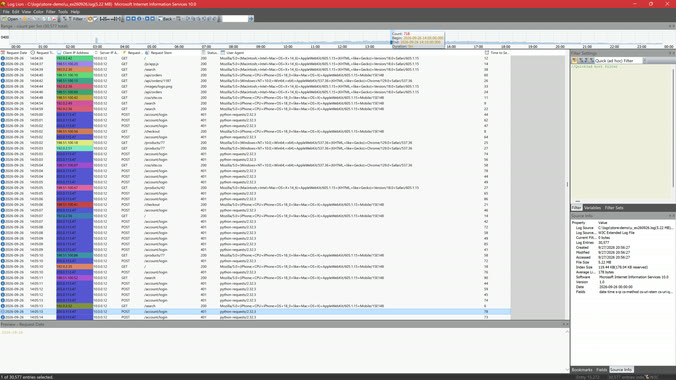This screenshot has width=676, height=380.
Task: Close the Filter Settings panel
Action: click(x=673, y=53)
